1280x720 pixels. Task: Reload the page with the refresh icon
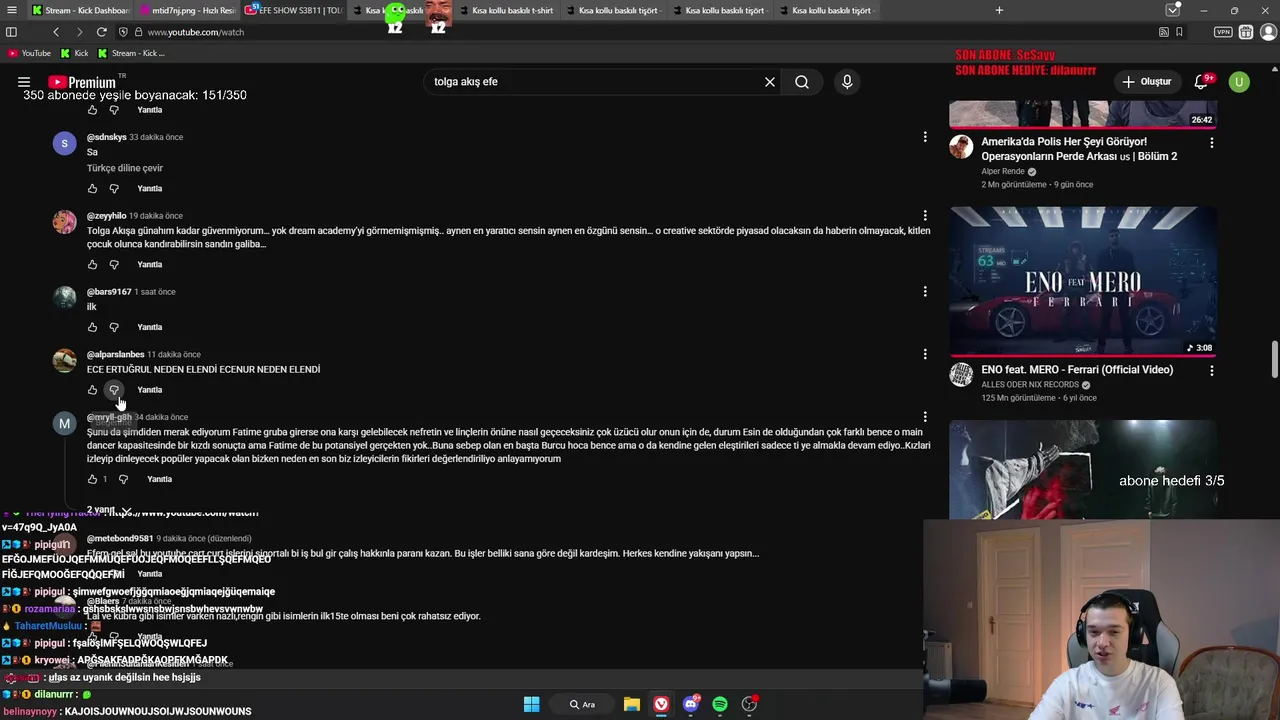click(x=101, y=32)
